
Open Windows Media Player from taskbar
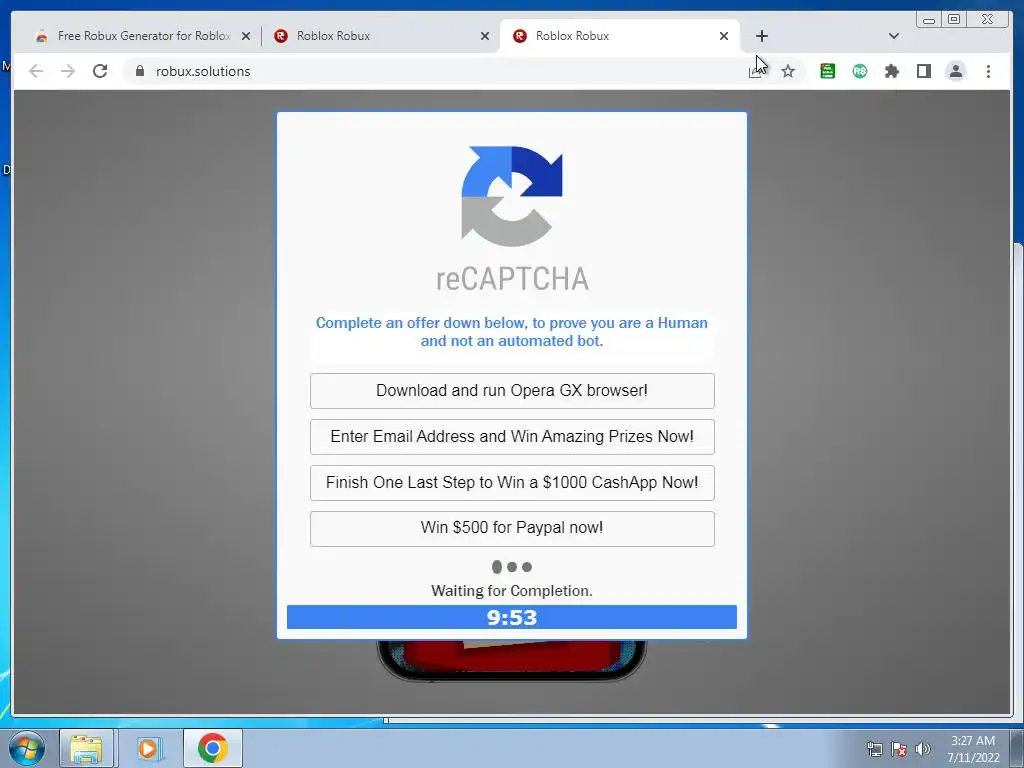pos(148,748)
